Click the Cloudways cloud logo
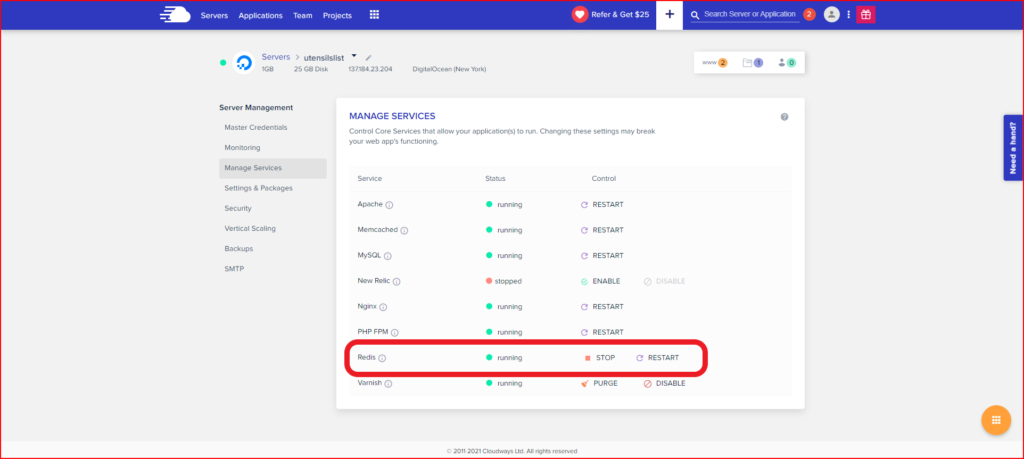The height and width of the screenshot is (459, 1024). 175,15
